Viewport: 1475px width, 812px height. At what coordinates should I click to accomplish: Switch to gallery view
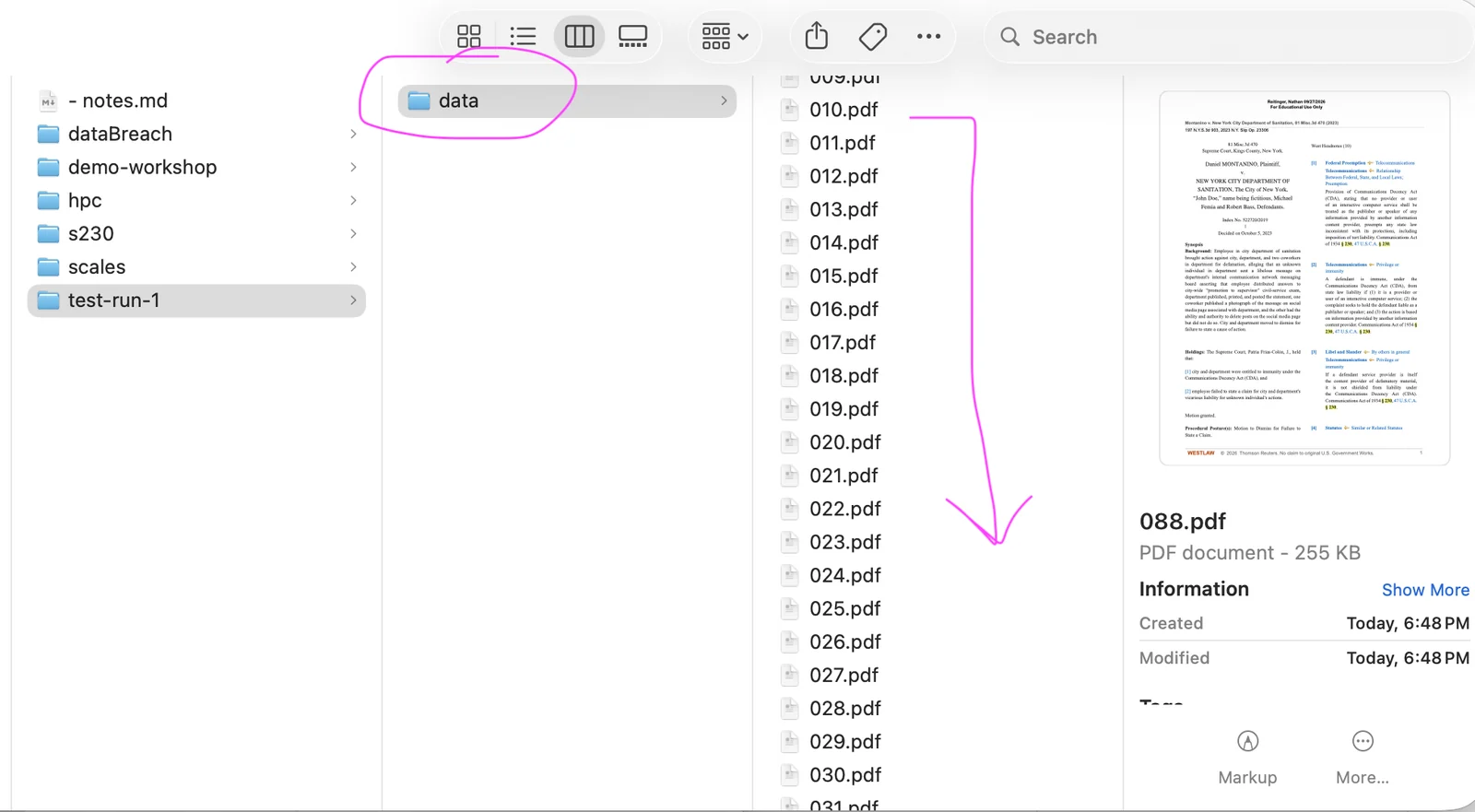pos(632,37)
